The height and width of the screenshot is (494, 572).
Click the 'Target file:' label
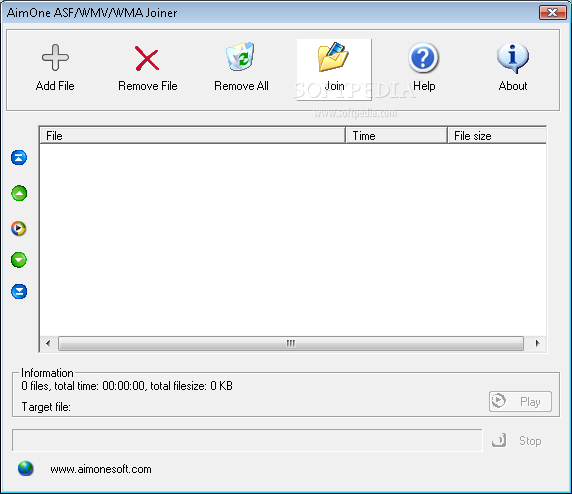click(x=46, y=407)
